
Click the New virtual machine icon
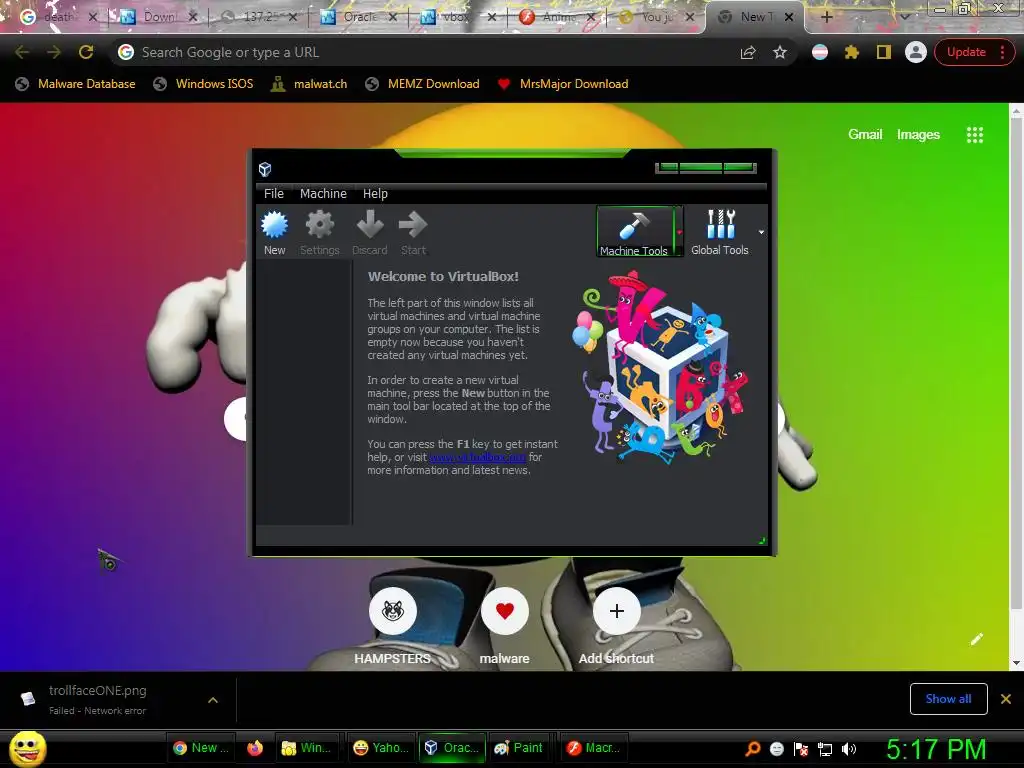pyautogui.click(x=274, y=225)
